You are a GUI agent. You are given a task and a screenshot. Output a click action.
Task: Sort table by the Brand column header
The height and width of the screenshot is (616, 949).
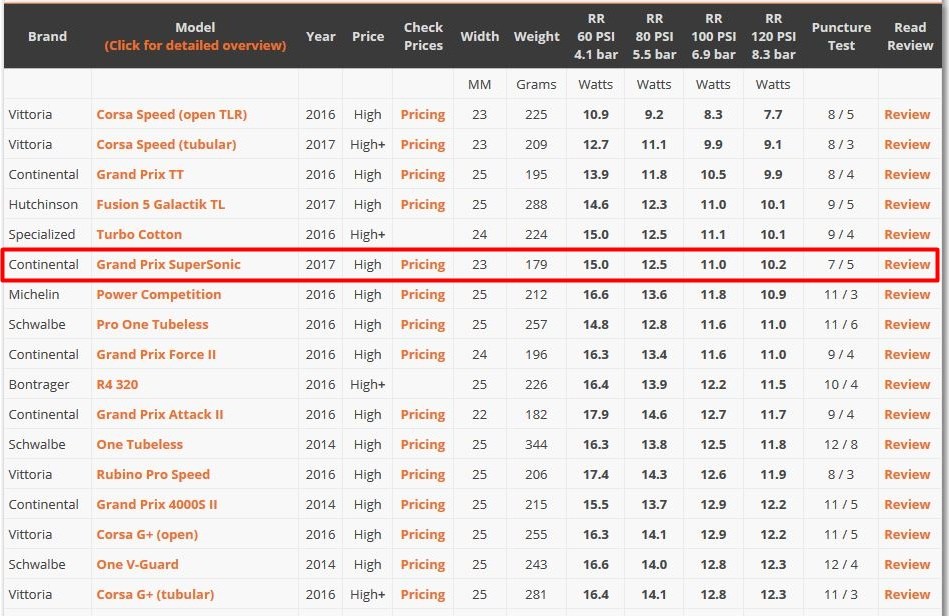point(47,36)
